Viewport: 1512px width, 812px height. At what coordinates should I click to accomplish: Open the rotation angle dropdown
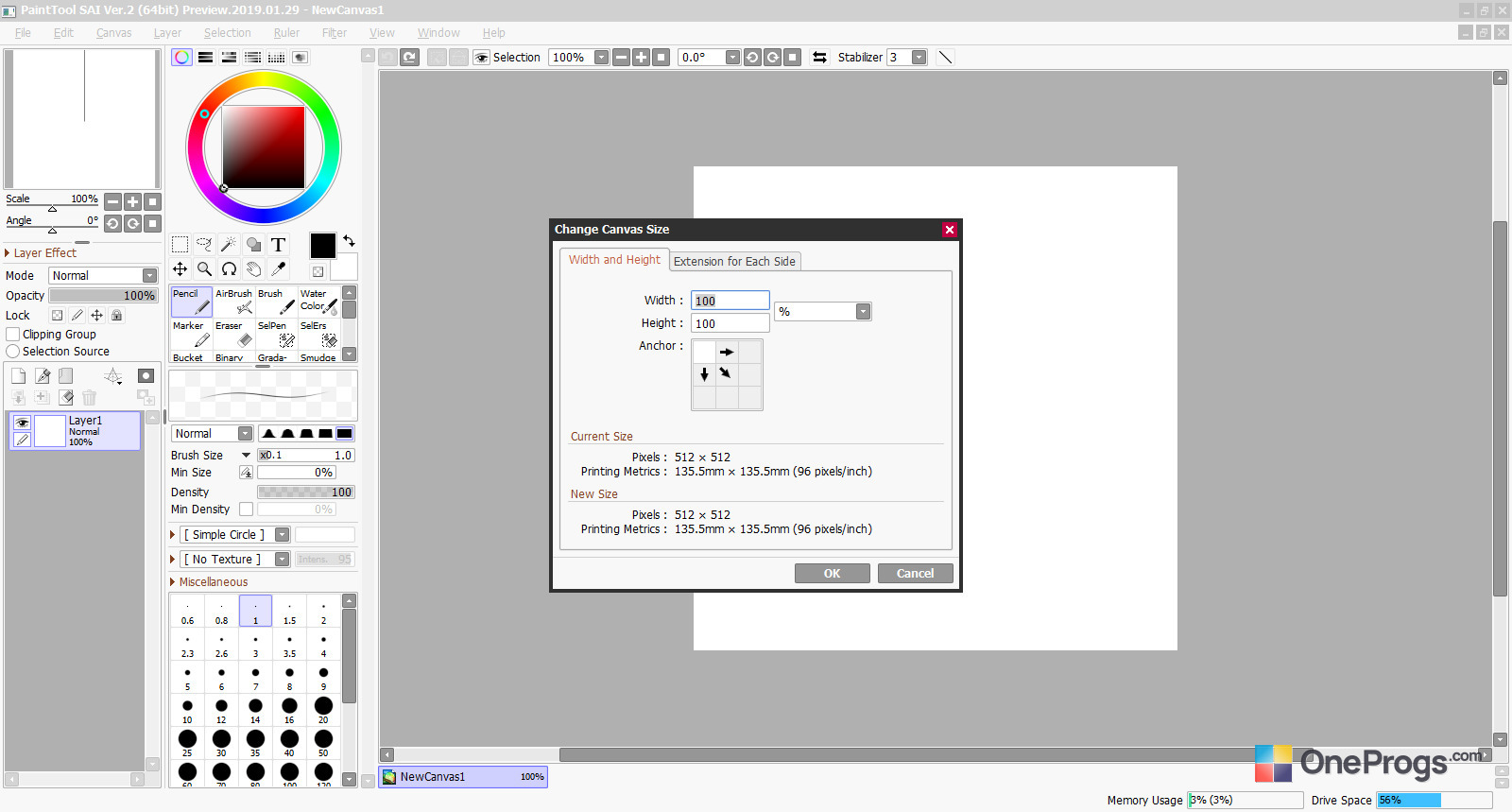(x=732, y=58)
